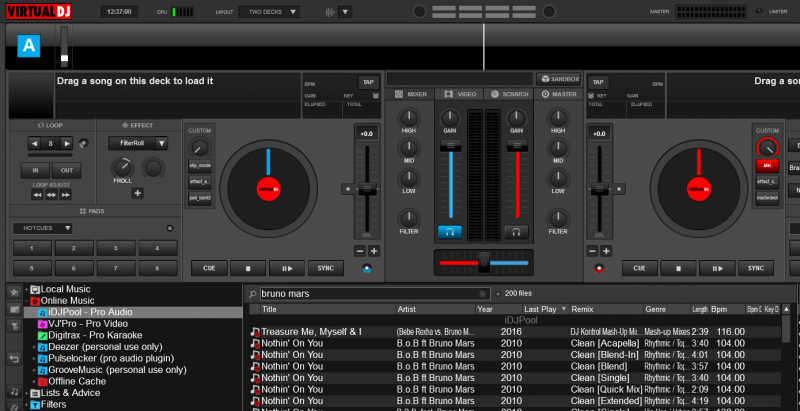Click the loop adjust move icon
Viewport: 800px width, 411px height.
(x=52, y=195)
